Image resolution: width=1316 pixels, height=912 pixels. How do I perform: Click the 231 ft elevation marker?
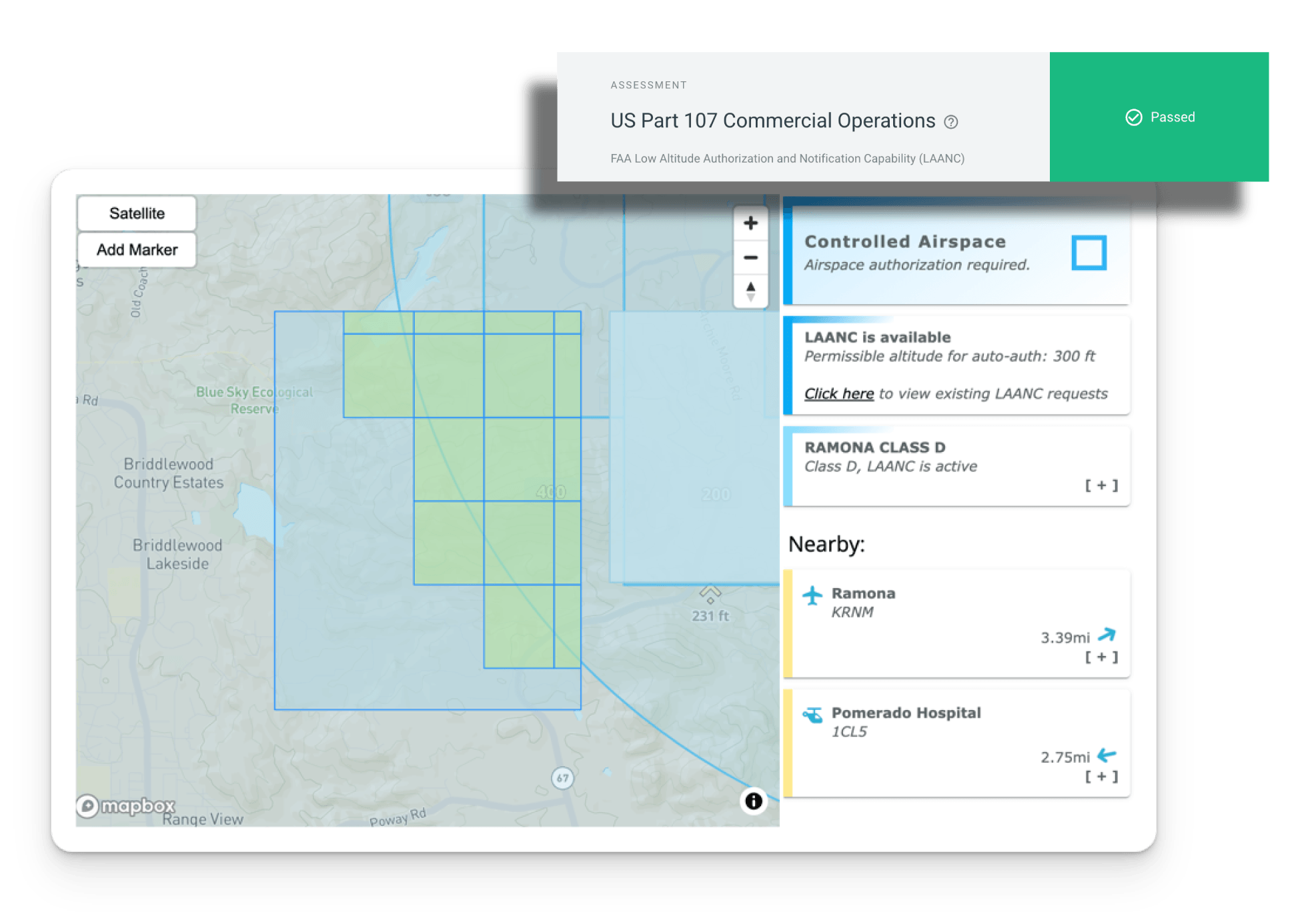[x=710, y=603]
